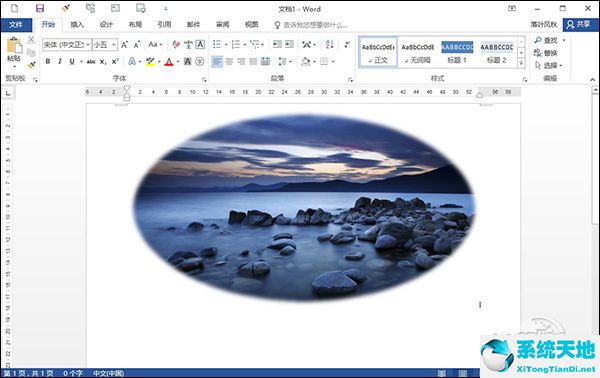This screenshot has height=378, width=600.
Task: Switch to the Insert ribbon tab
Action: pyautogui.click(x=77, y=25)
